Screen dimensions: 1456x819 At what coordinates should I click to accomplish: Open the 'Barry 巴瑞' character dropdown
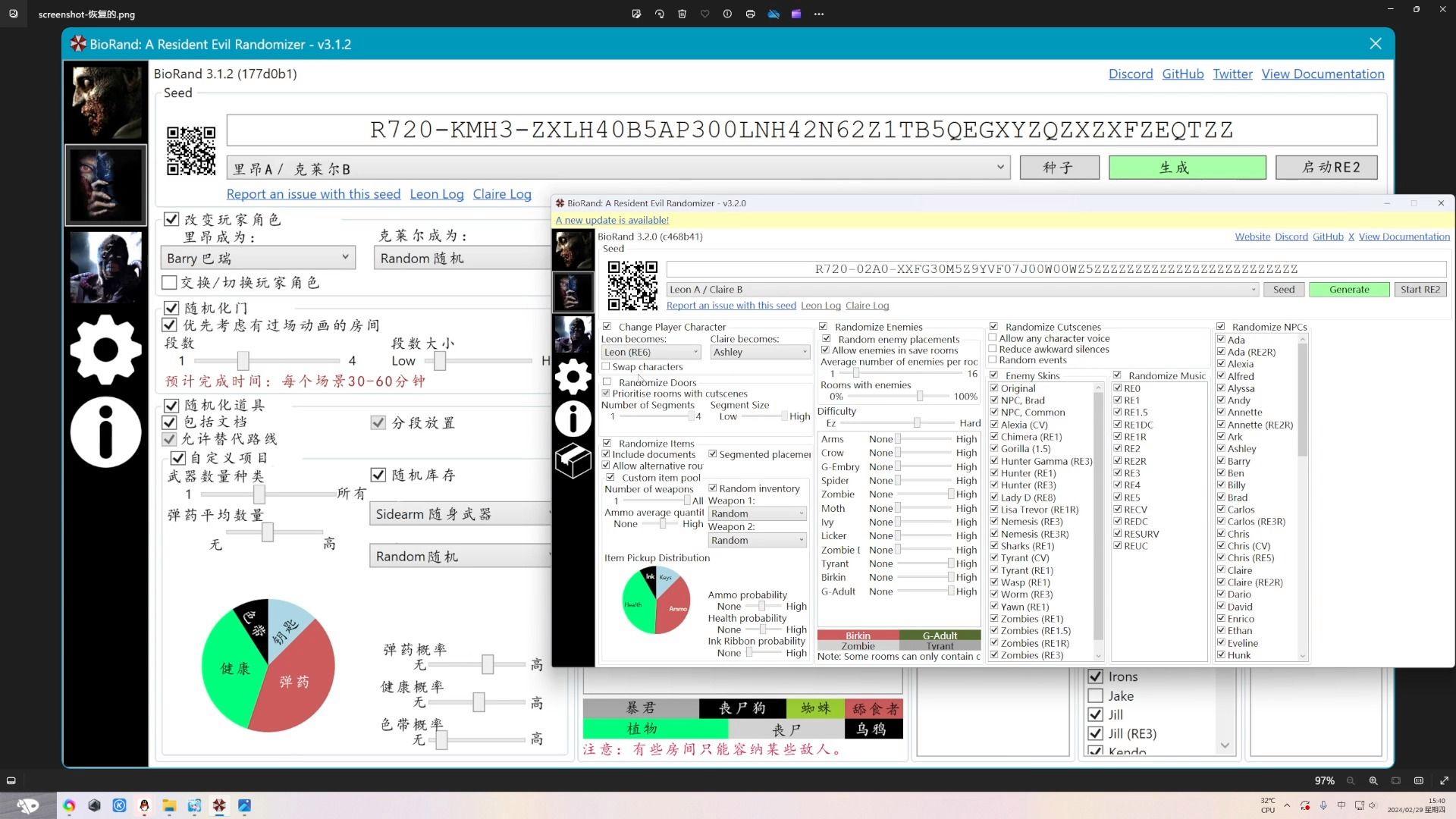pyautogui.click(x=258, y=258)
